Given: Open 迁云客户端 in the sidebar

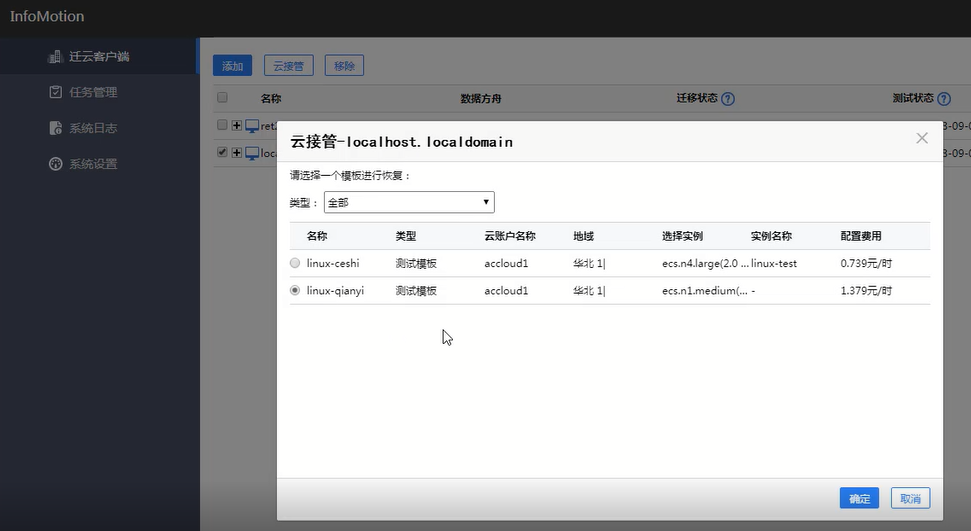Looking at the screenshot, I should (98, 56).
